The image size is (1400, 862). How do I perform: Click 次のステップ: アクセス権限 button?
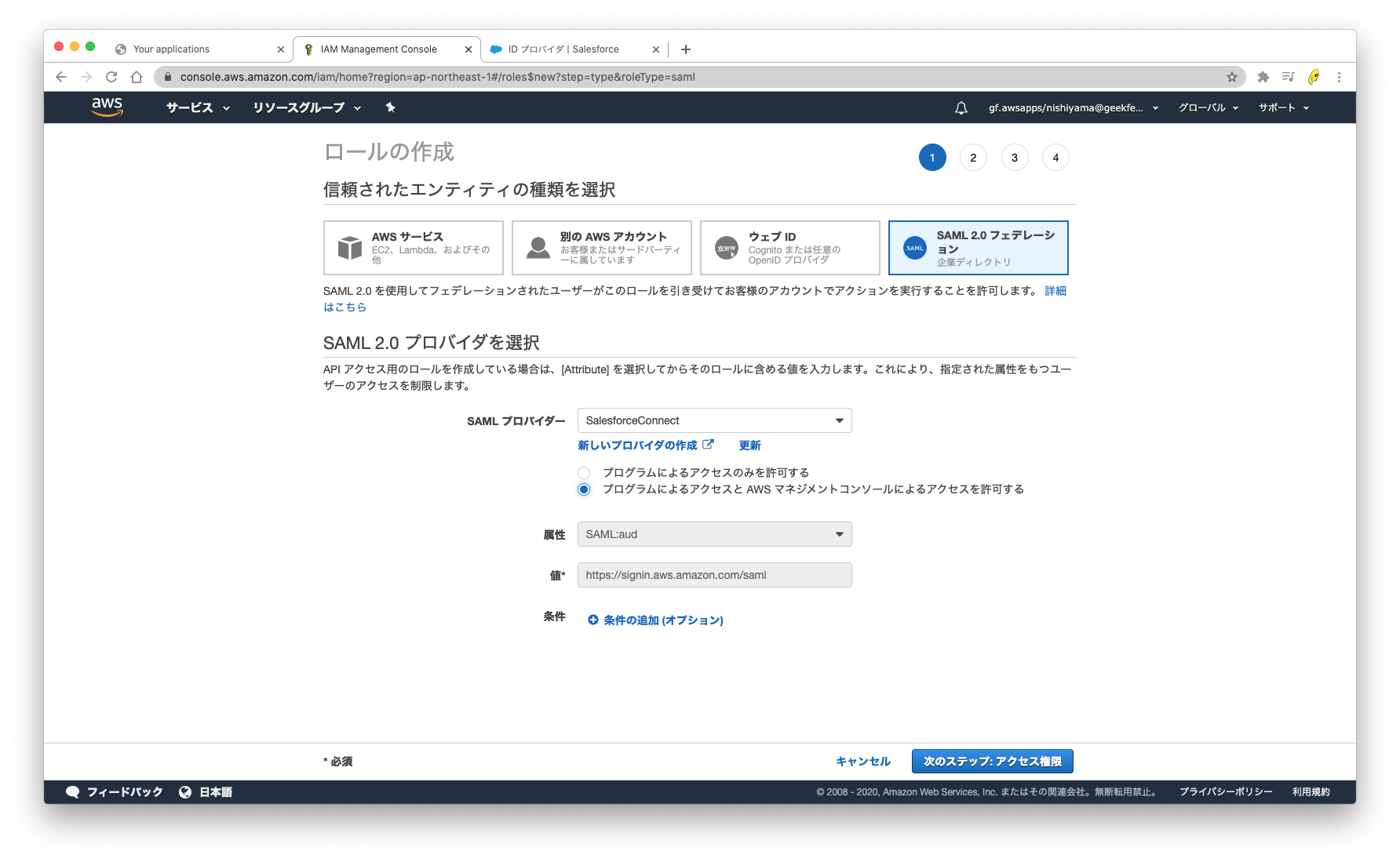[993, 761]
